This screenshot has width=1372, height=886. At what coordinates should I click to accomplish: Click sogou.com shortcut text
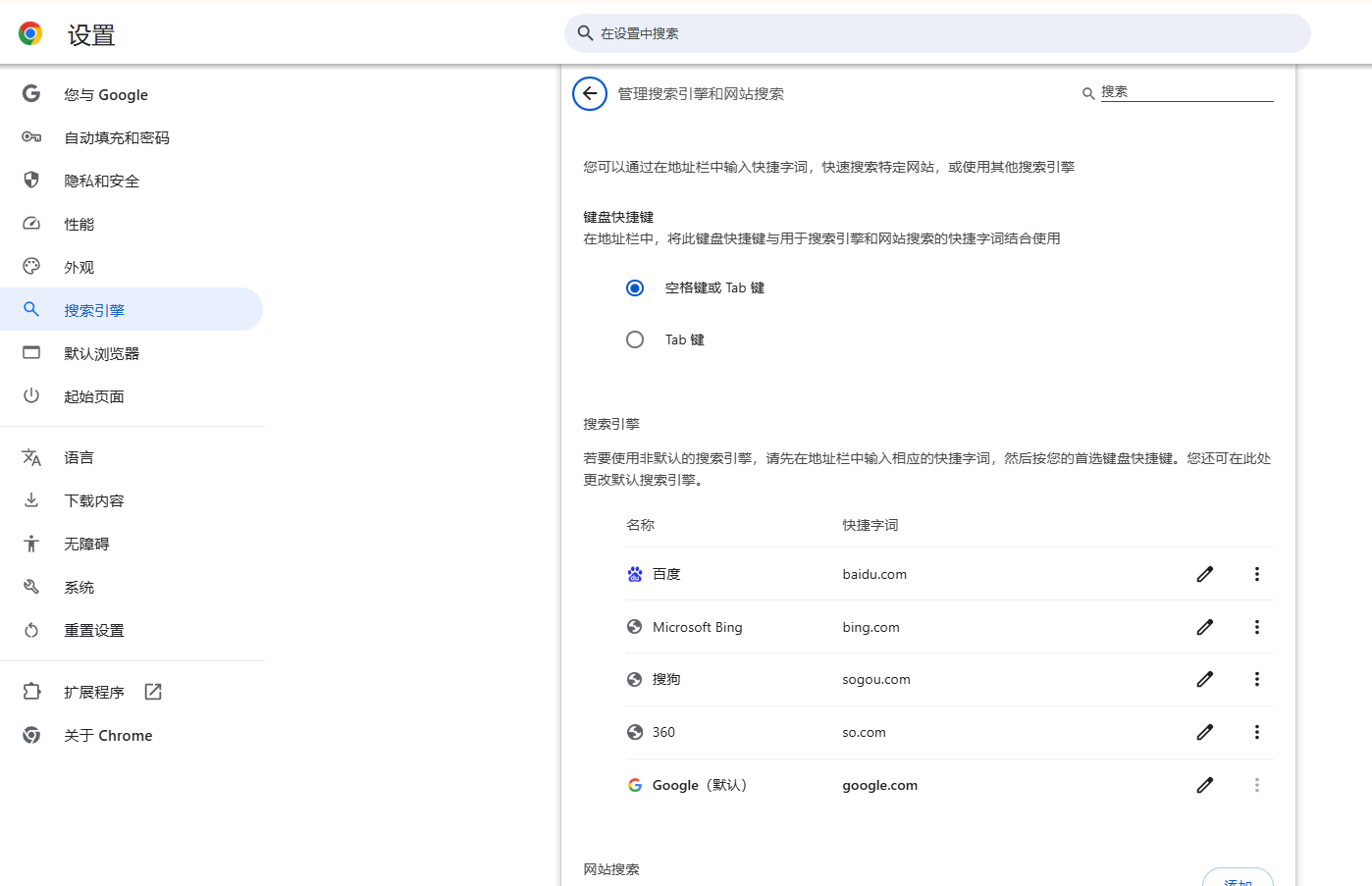coord(876,679)
